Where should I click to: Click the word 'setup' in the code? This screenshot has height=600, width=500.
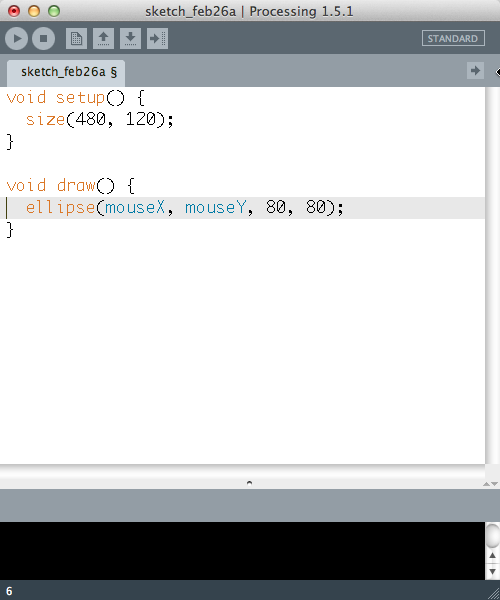tap(81, 98)
